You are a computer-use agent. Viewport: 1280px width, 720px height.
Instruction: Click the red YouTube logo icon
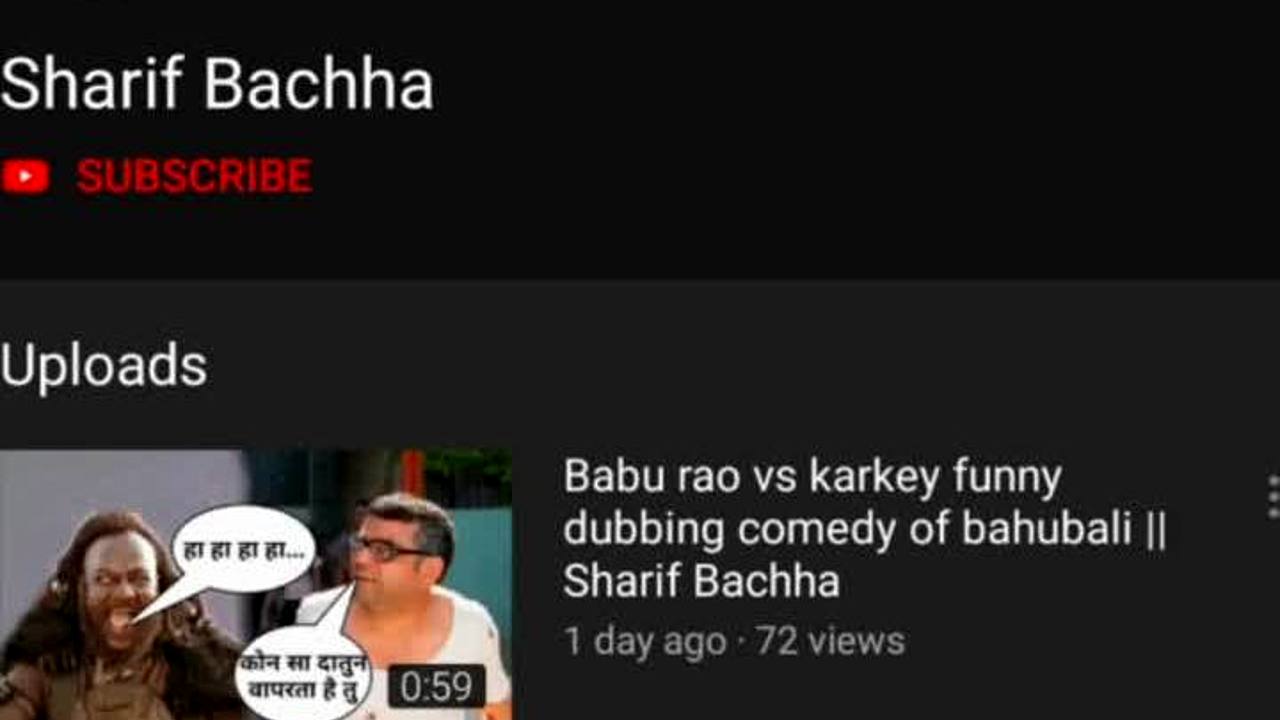pyautogui.click(x=26, y=177)
